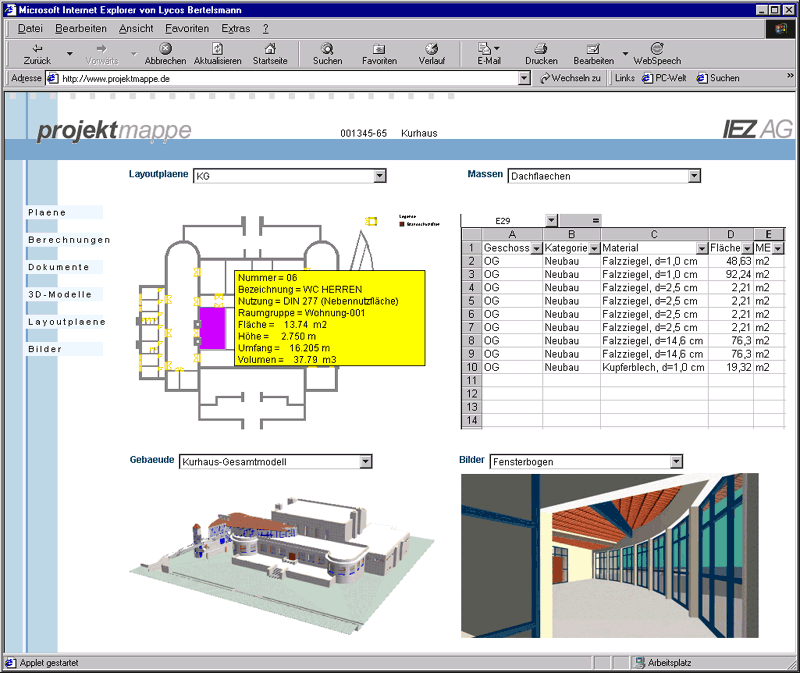Open the Gebaeude Kurhaus-Gesamtmodell dropdown

(365, 461)
